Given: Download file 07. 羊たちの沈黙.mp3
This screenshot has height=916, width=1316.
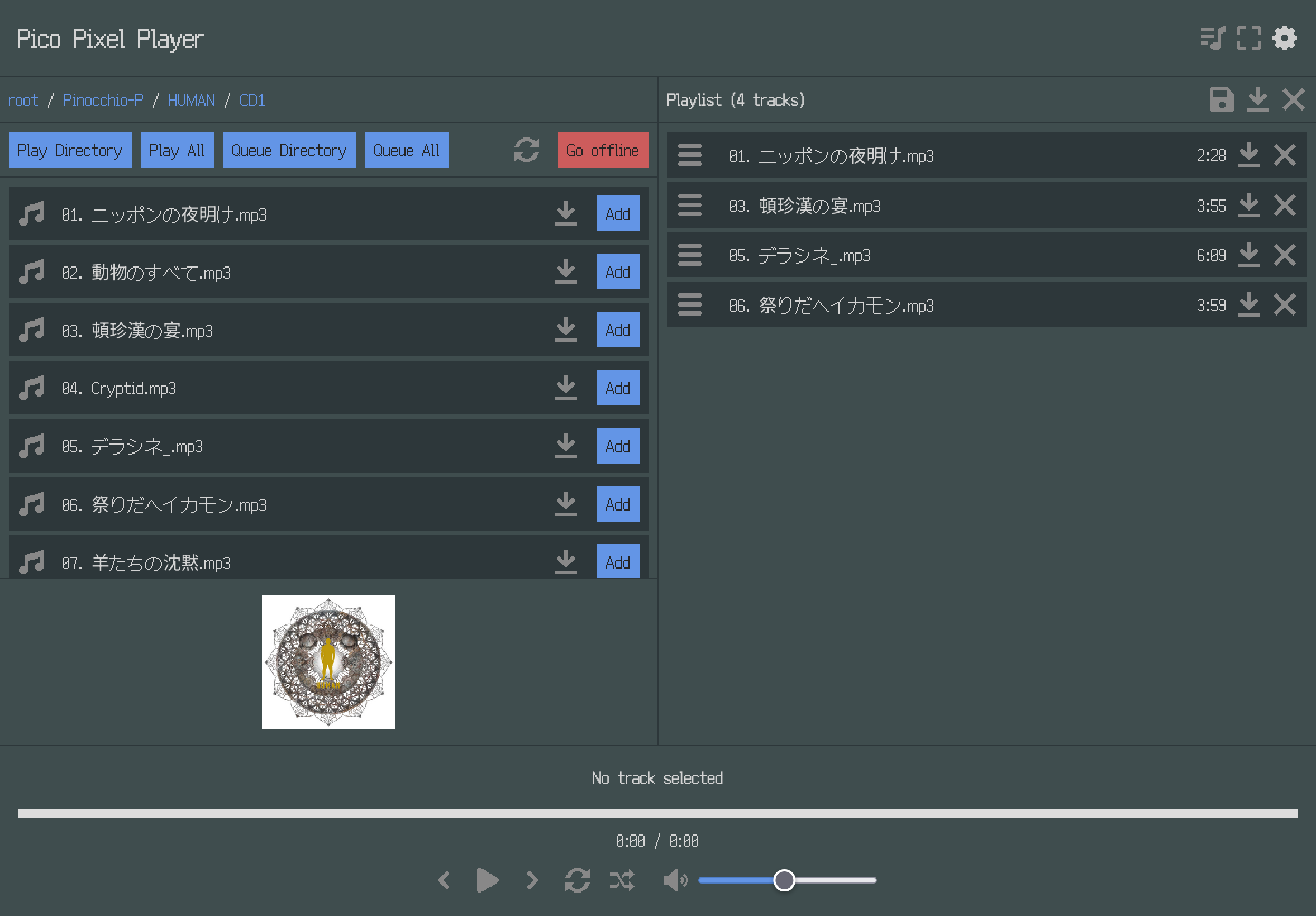Looking at the screenshot, I should tap(566, 562).
